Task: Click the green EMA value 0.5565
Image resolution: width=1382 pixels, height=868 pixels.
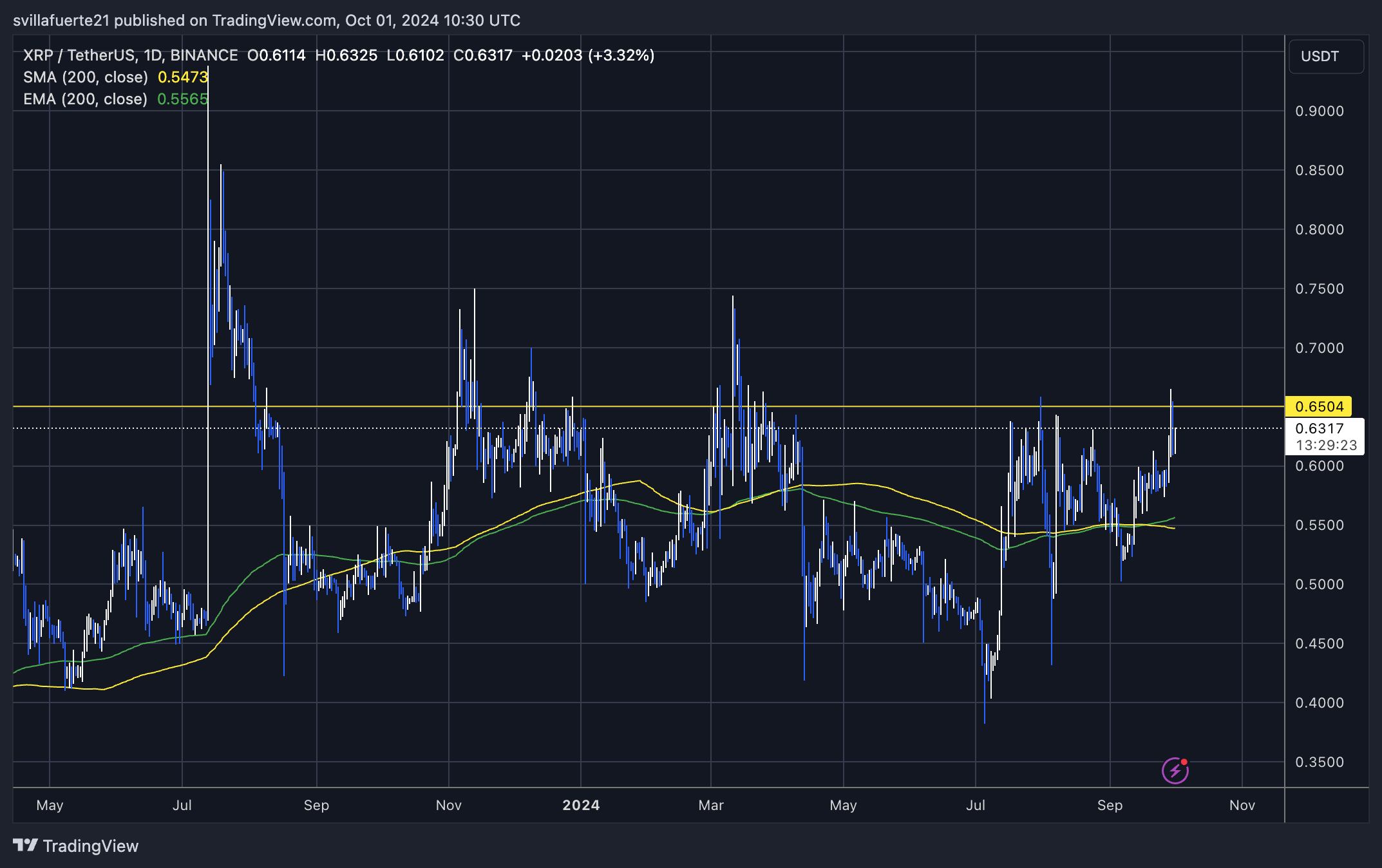Action: click(183, 99)
